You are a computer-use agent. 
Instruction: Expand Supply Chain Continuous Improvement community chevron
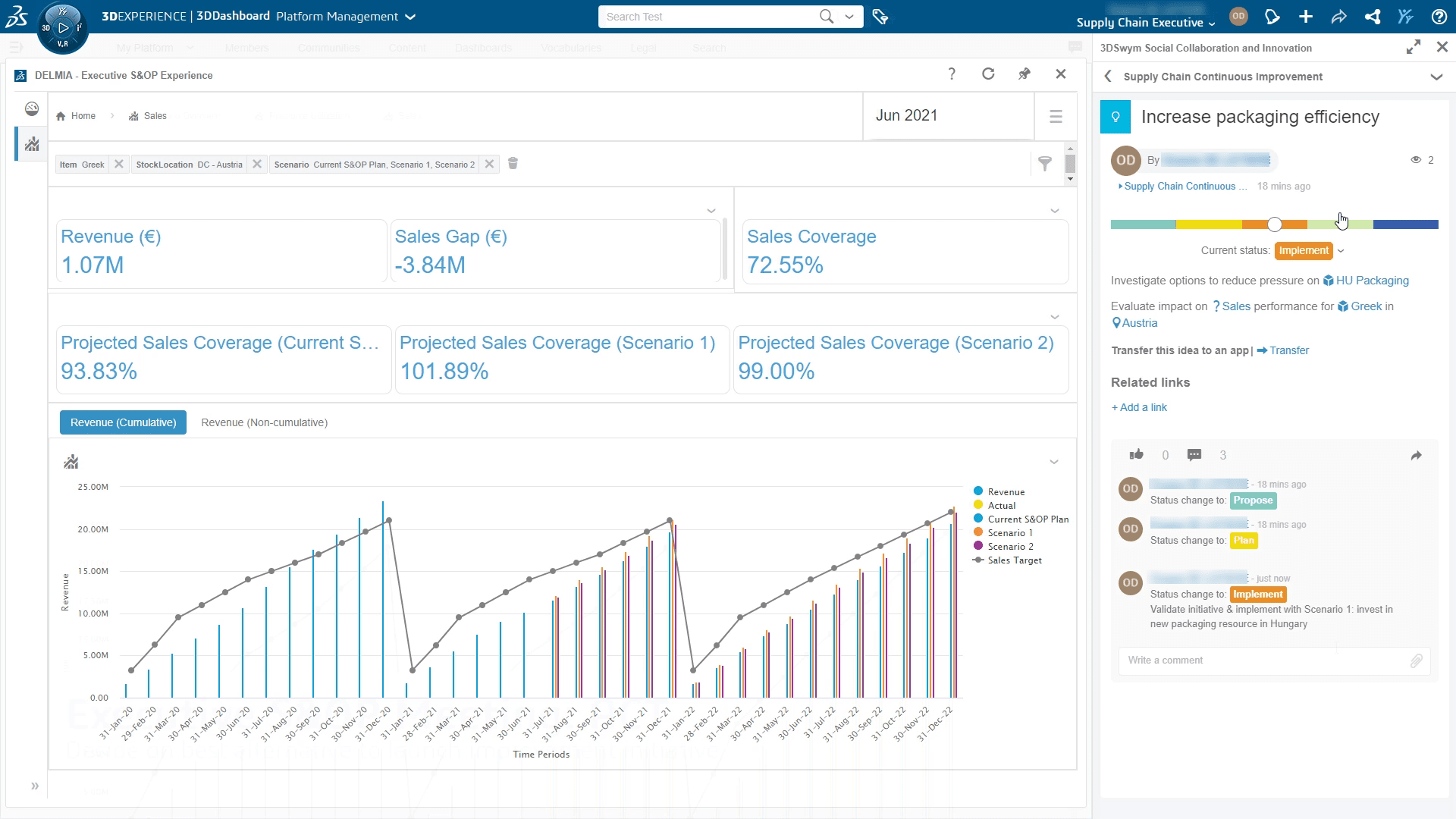tap(1436, 77)
